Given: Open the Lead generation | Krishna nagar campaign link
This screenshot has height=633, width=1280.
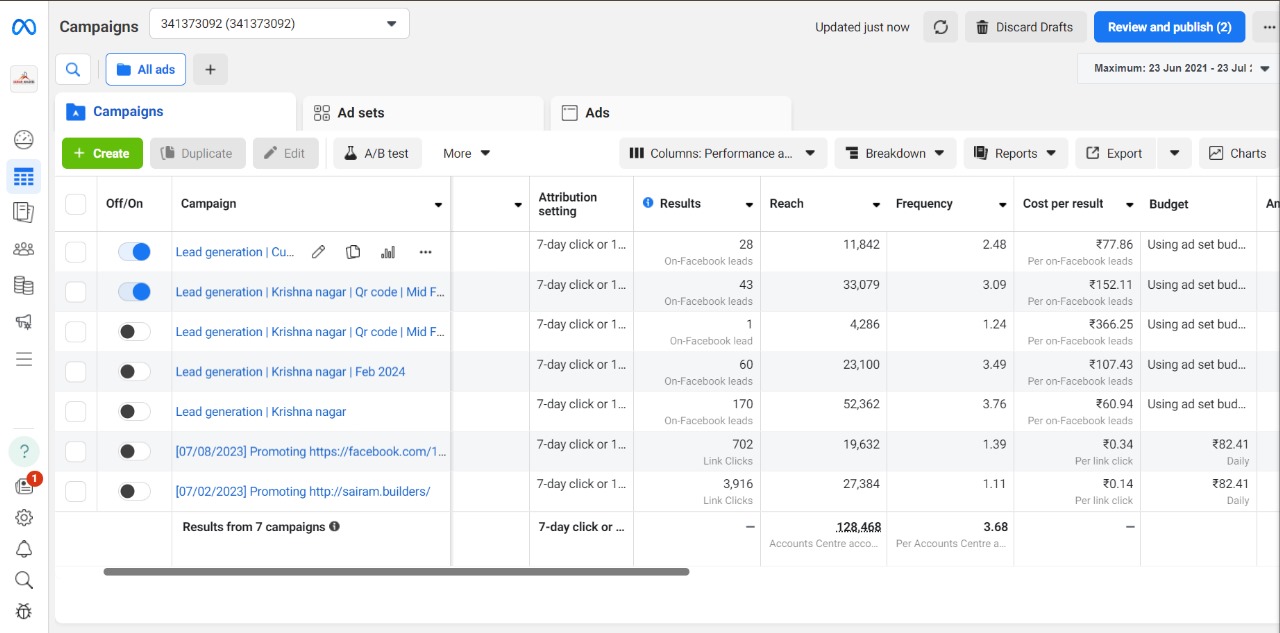Looking at the screenshot, I should pyautogui.click(x=261, y=412).
